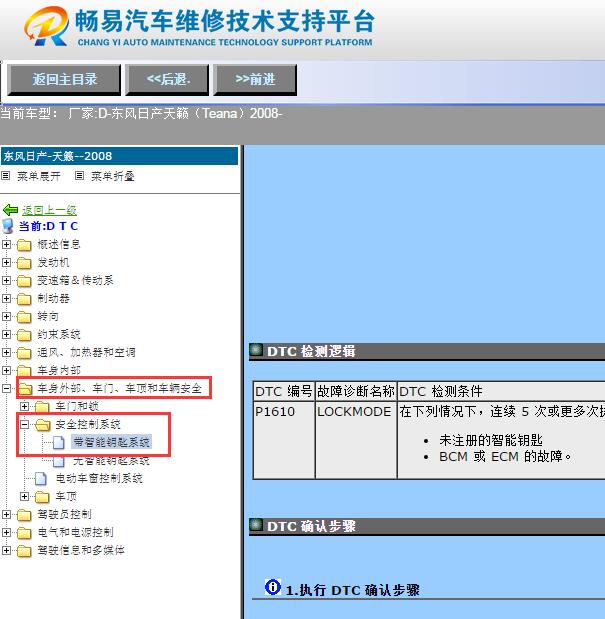Click the 约束系统 tree label

click(59, 335)
